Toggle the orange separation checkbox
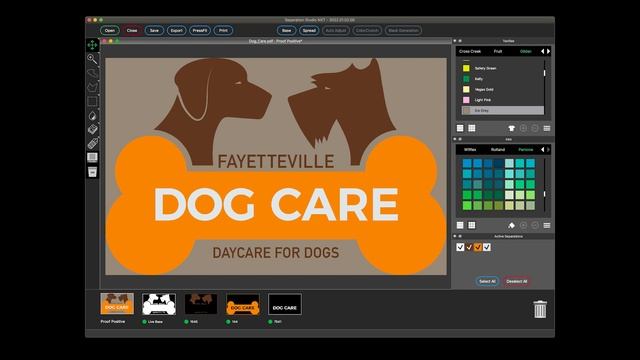The height and width of the screenshot is (360, 640). point(478,247)
